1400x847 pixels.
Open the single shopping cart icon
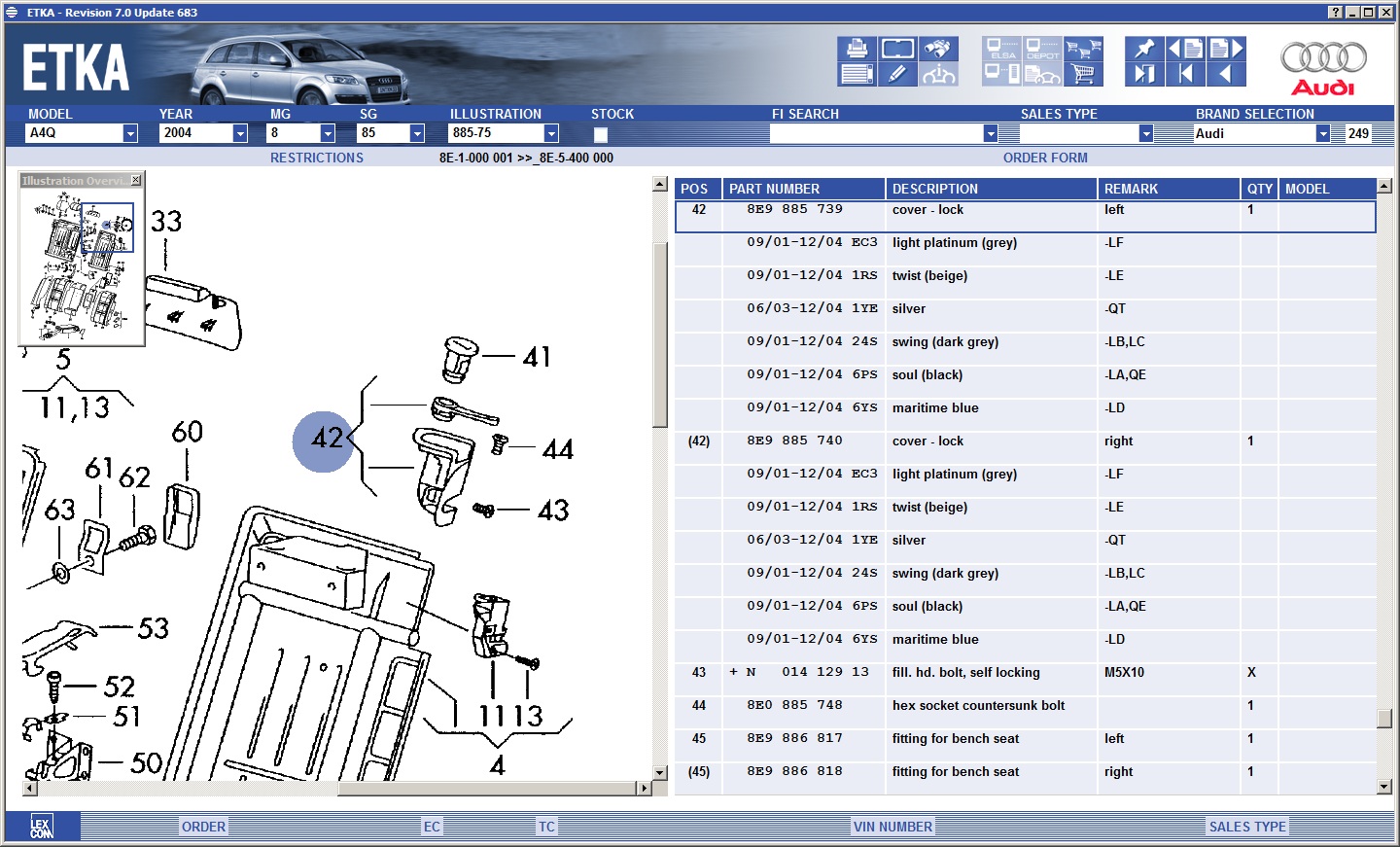tap(1083, 74)
